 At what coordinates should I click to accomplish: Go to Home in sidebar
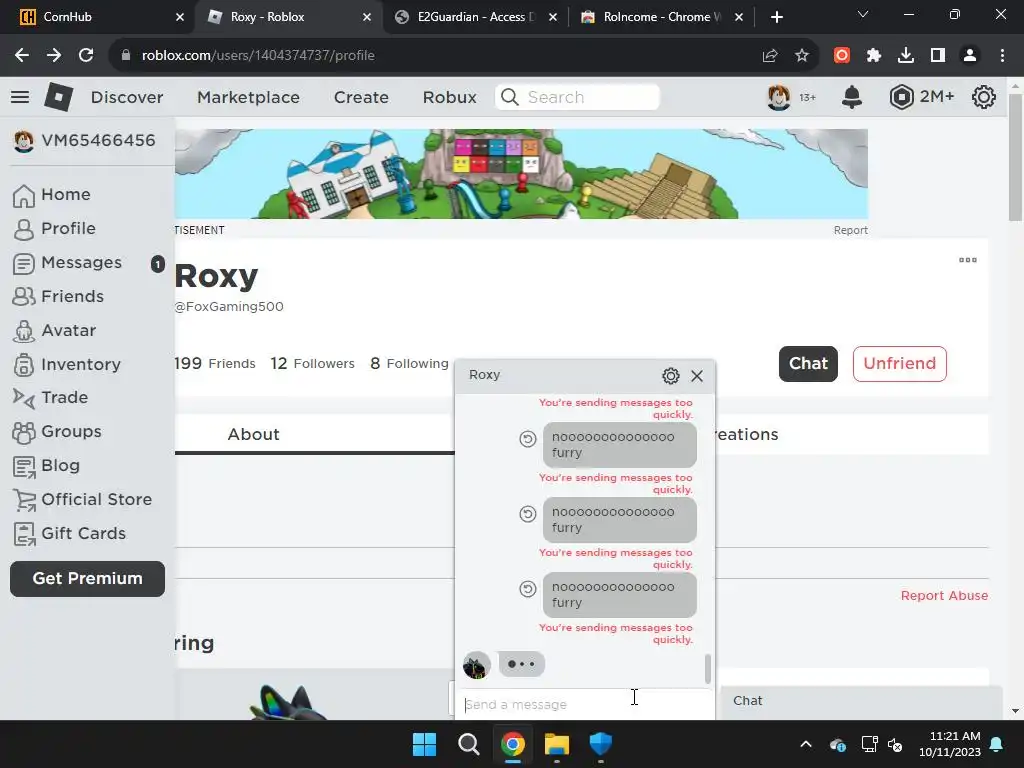(x=52, y=195)
